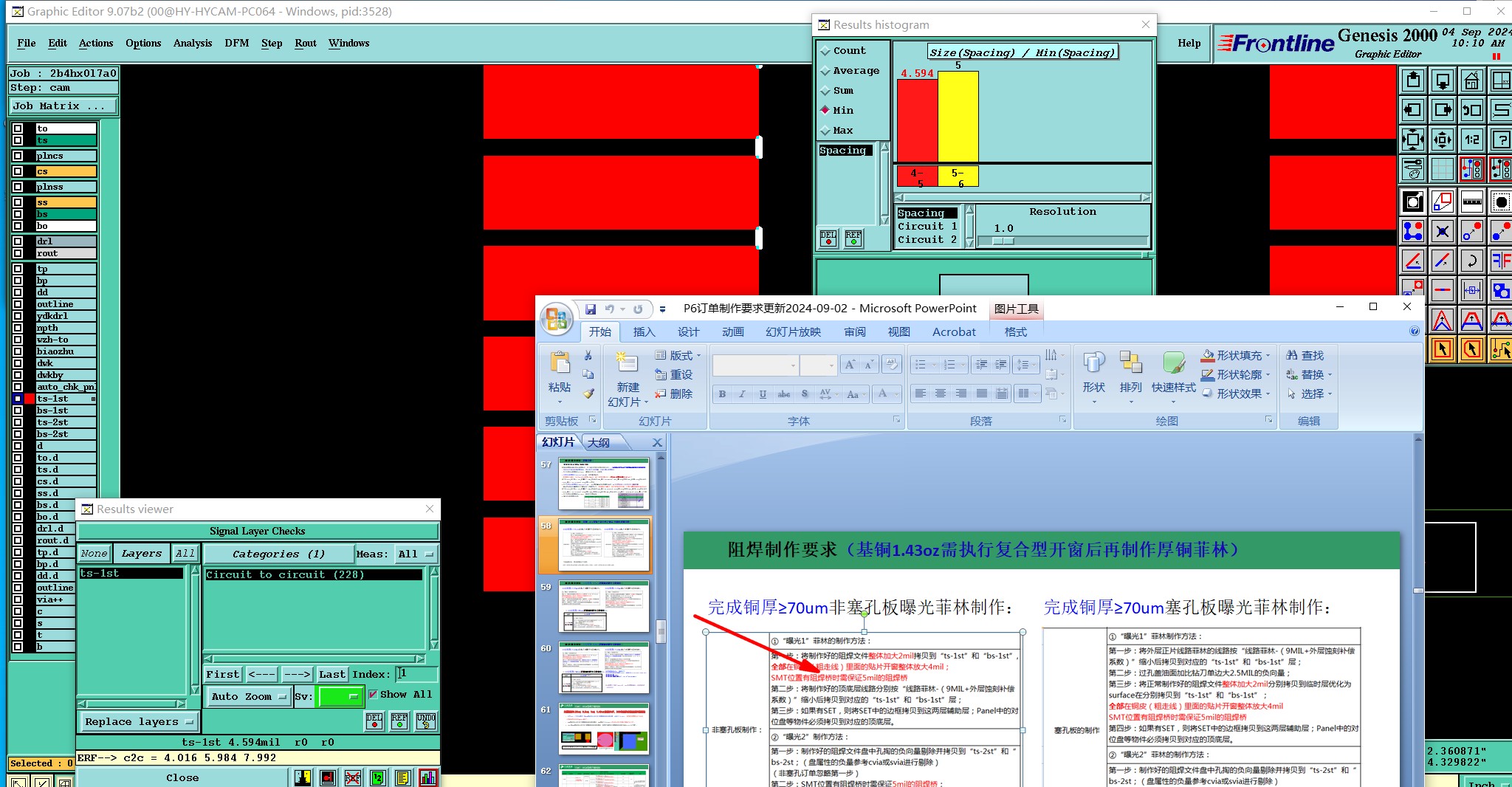Viewport: 1512px width, 787px height.
Task: Click the bar chart histogram icon in Results viewer
Action: (427, 777)
